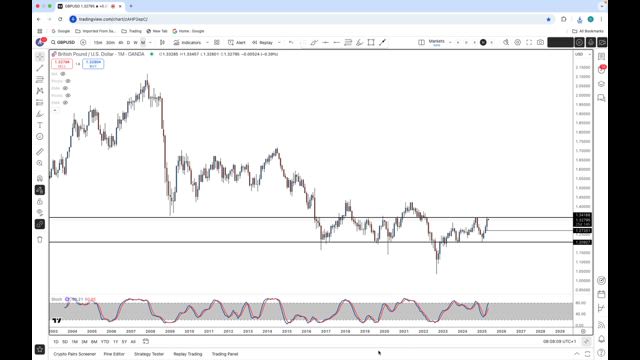This screenshot has height=360, width=640.
Task: Select the YTD date range
Action: pyautogui.click(x=105, y=342)
